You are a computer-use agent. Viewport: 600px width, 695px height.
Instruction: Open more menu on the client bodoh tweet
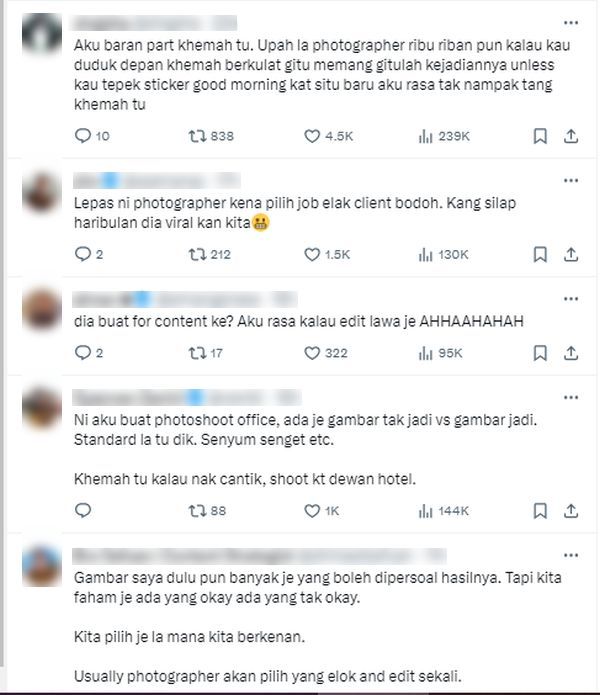(571, 180)
